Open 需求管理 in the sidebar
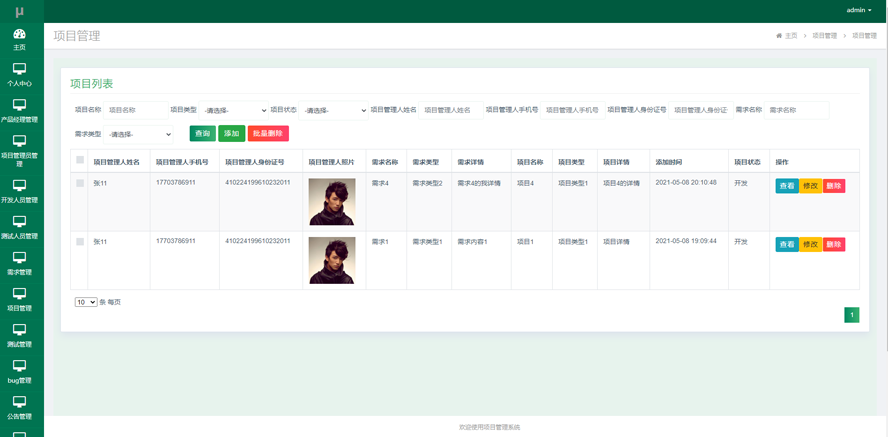 (19, 263)
